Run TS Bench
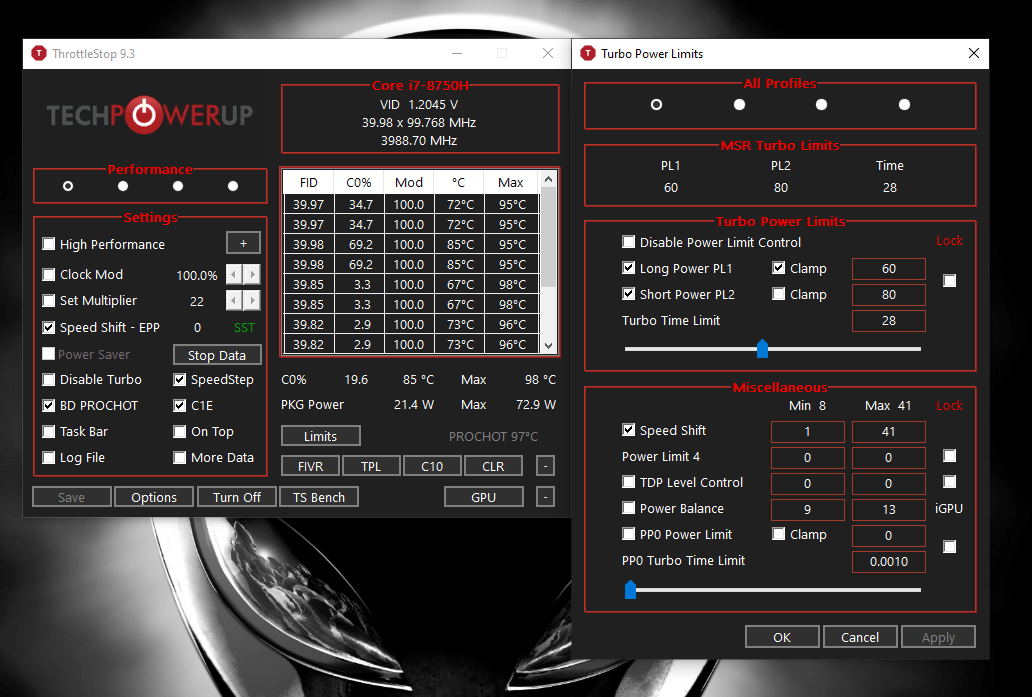Viewport: 1032px width, 697px height. click(318, 496)
